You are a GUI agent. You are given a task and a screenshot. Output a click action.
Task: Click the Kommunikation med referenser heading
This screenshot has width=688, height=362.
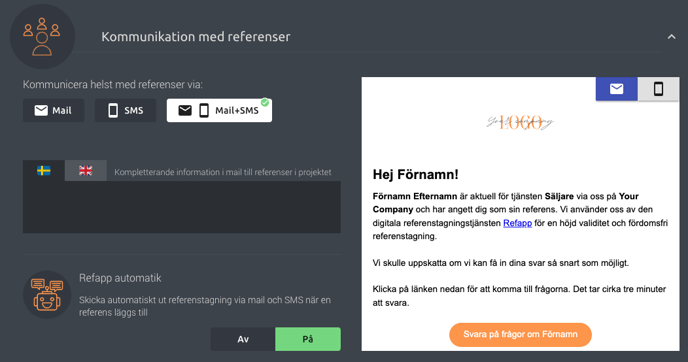pyautogui.click(x=196, y=37)
